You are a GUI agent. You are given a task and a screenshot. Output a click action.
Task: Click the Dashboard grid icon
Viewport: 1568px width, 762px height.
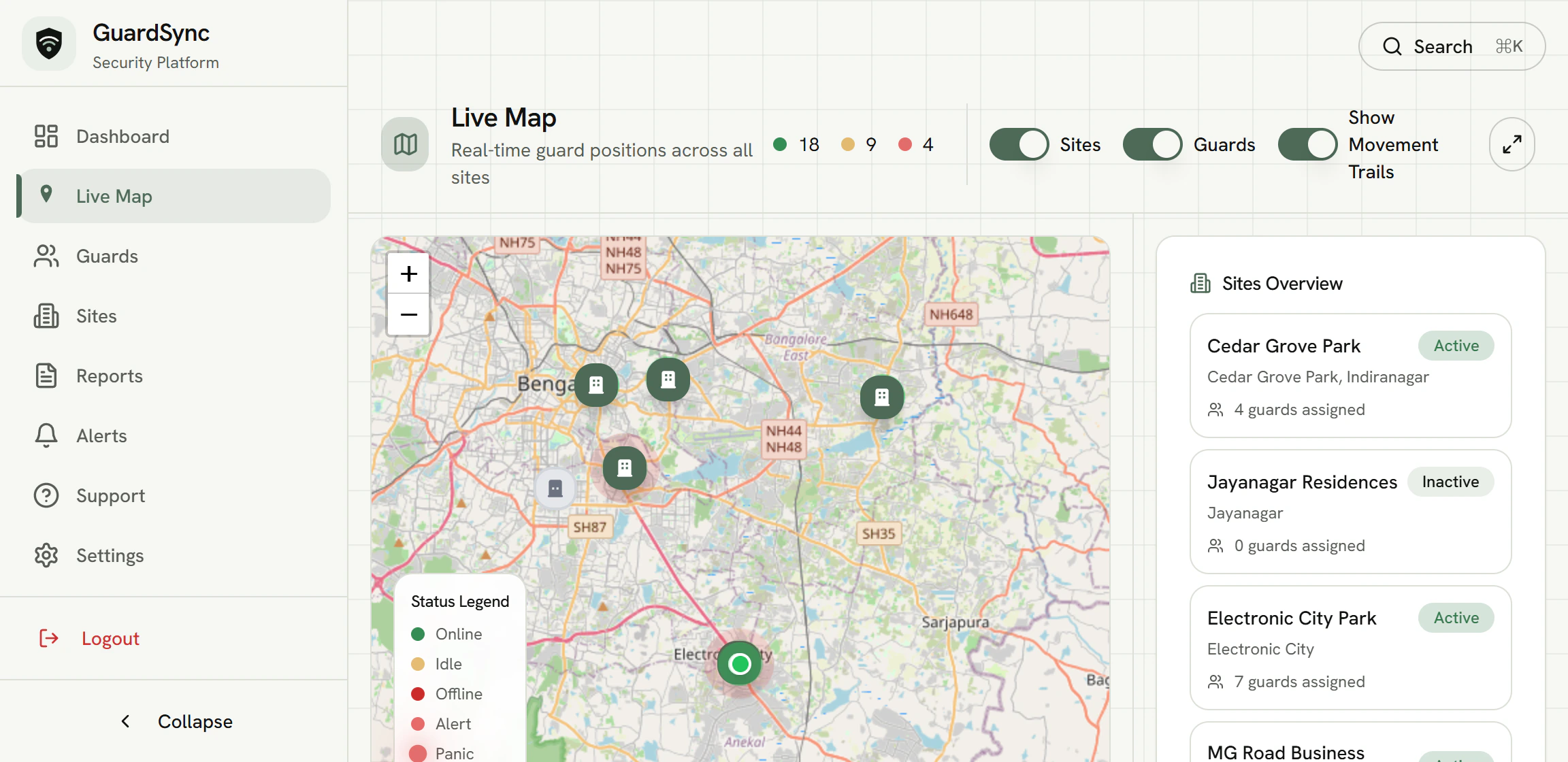[46, 136]
